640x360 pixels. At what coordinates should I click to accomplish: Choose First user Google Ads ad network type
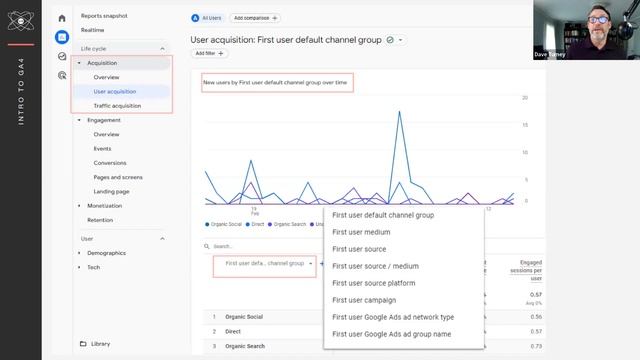click(x=393, y=317)
